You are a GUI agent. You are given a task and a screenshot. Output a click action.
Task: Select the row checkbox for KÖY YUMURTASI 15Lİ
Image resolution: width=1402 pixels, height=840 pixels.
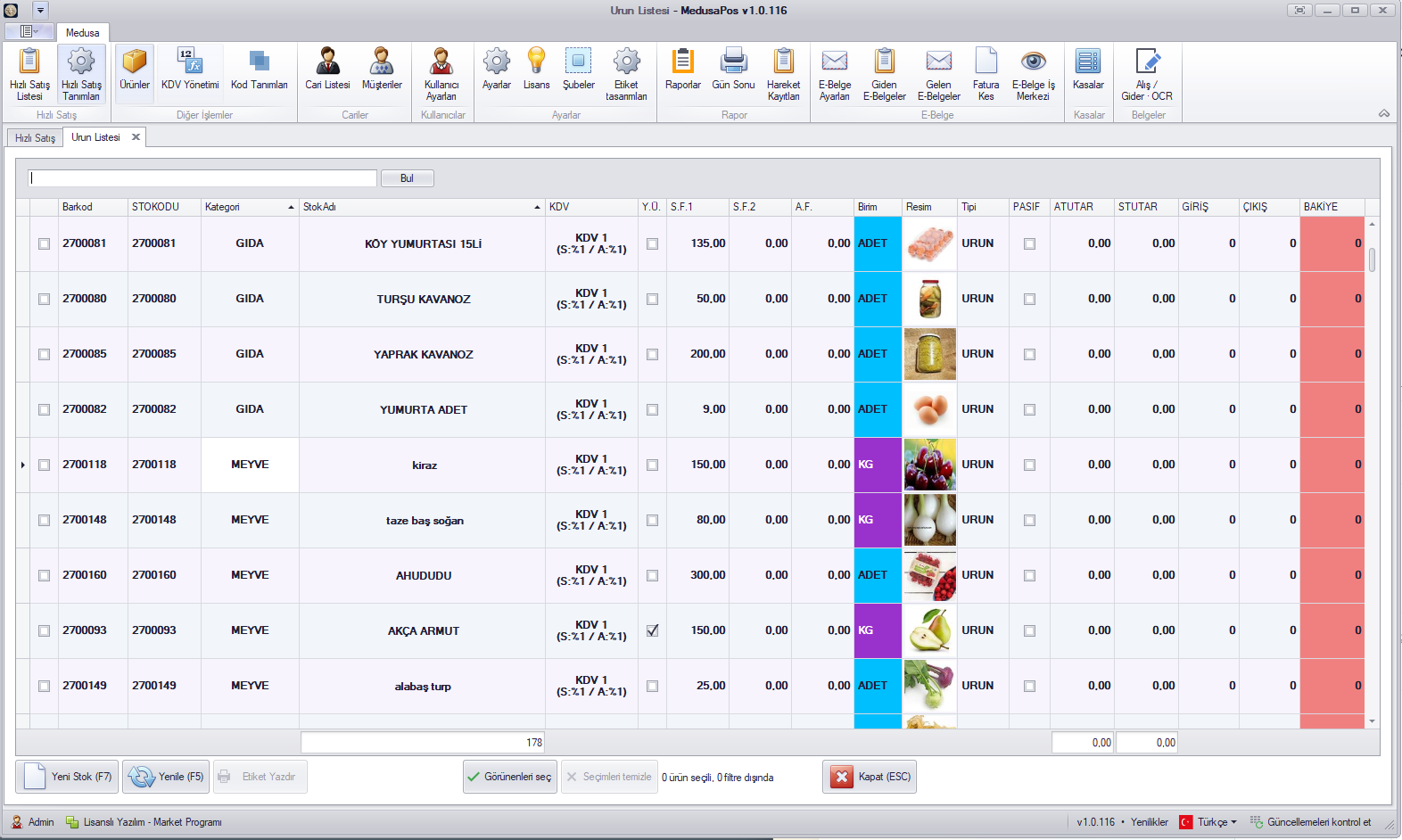44,243
